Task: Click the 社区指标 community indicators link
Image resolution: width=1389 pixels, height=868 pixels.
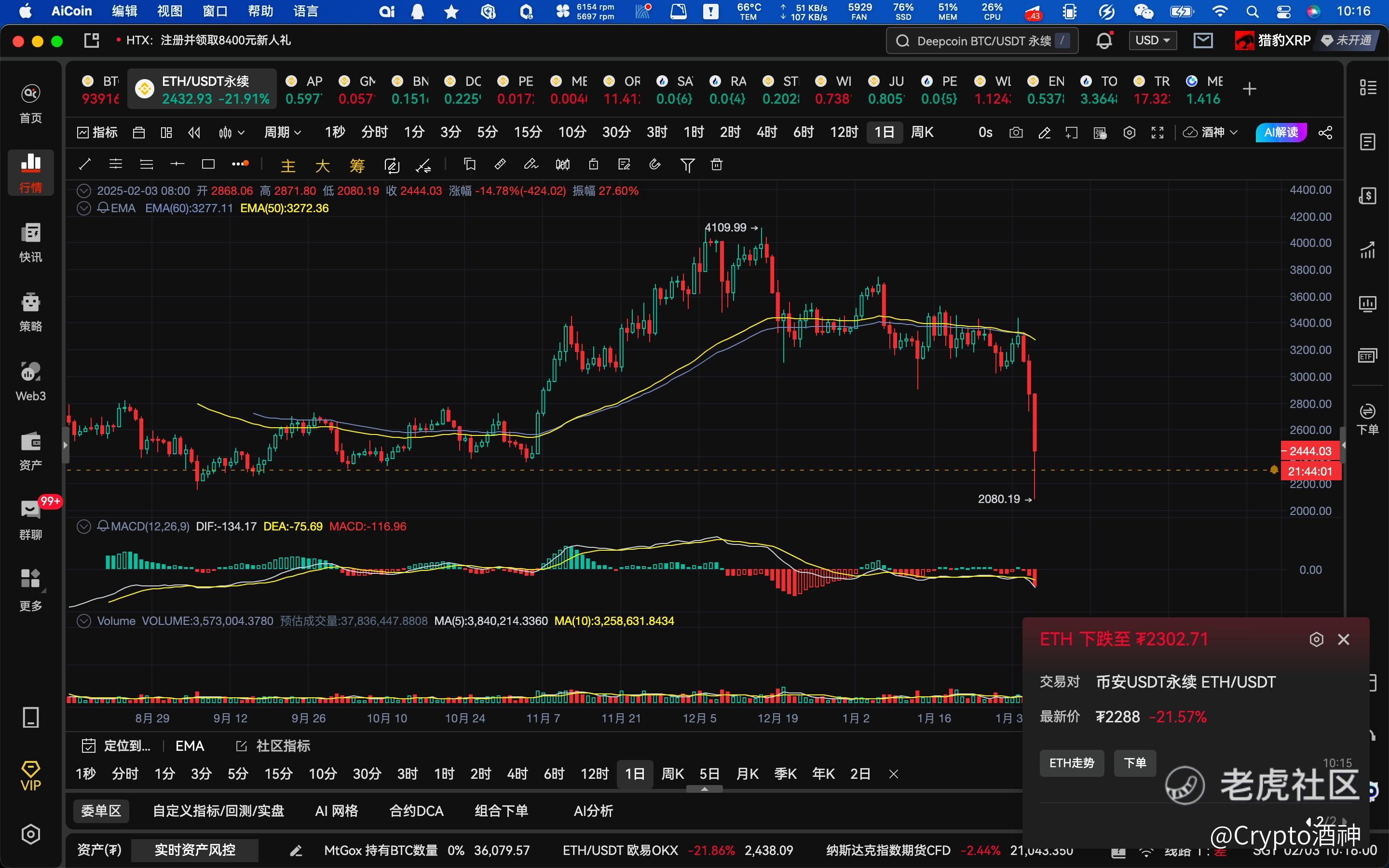Action: [x=273, y=746]
